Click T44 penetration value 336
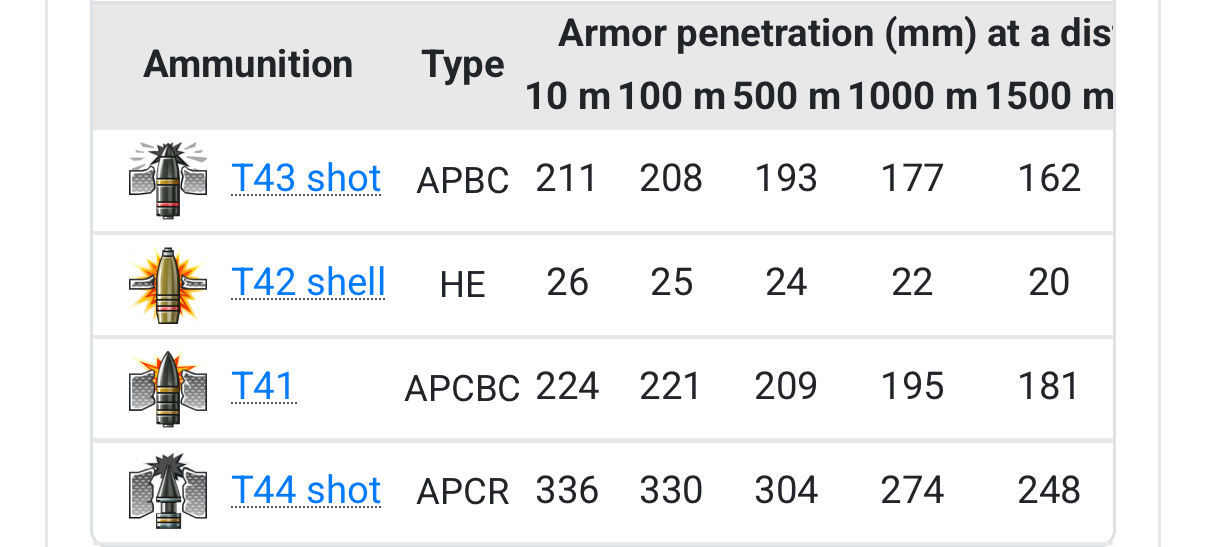This screenshot has width=1206, height=547. [x=567, y=491]
